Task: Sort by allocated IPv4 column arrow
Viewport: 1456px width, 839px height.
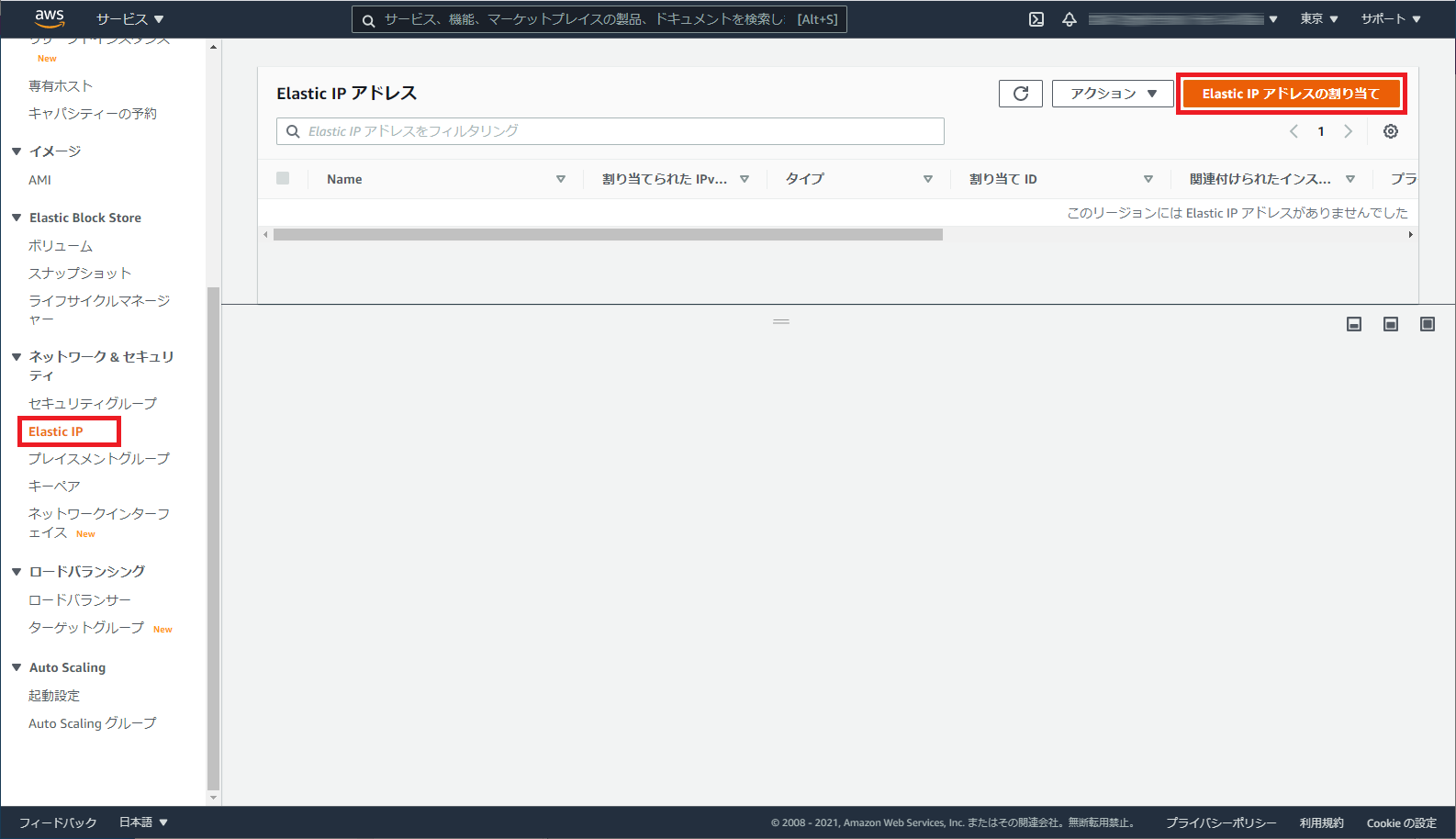Action: pyautogui.click(x=745, y=179)
